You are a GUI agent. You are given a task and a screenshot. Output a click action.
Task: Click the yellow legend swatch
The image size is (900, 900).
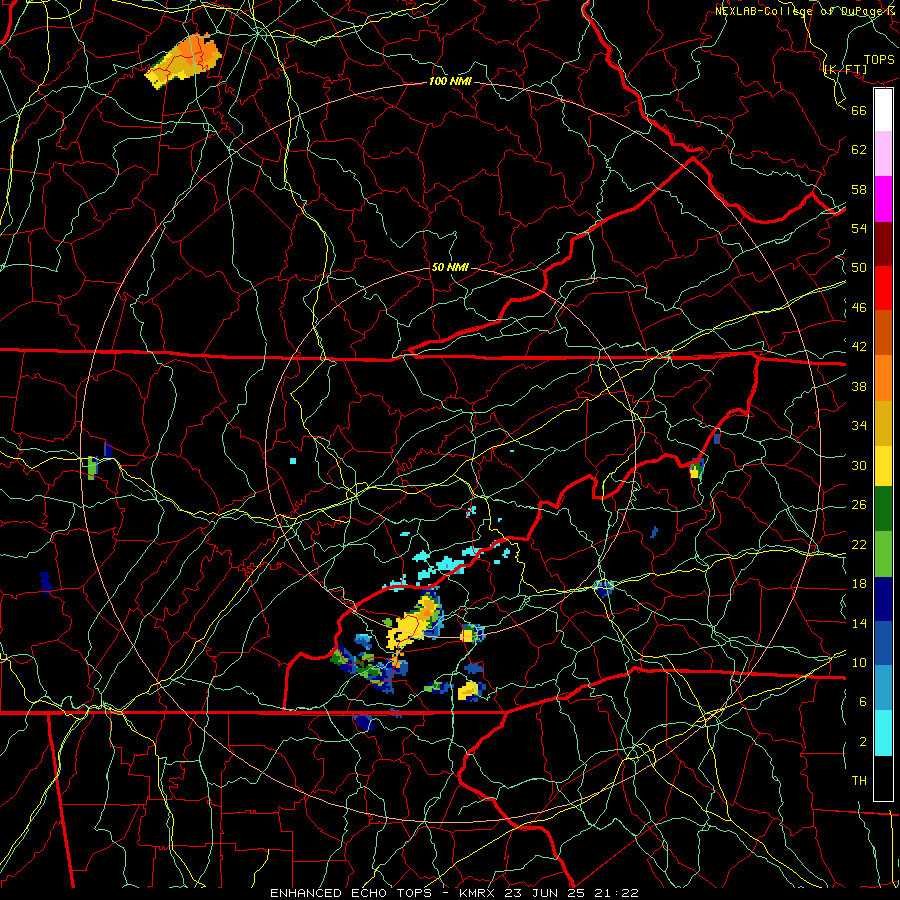click(883, 465)
